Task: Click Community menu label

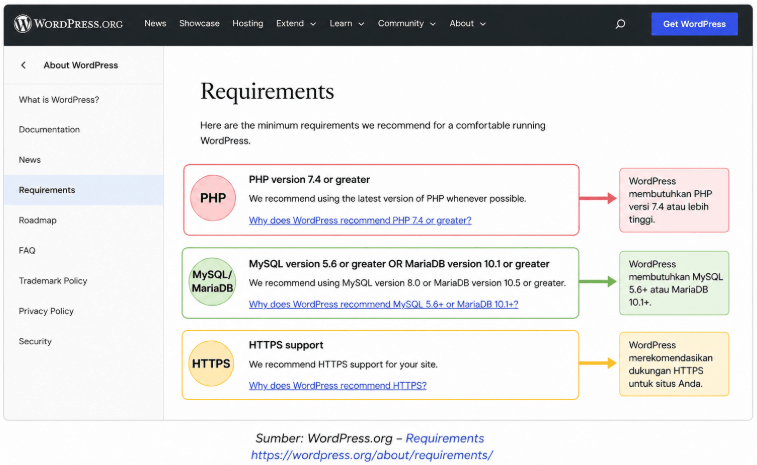Action: pyautogui.click(x=401, y=23)
